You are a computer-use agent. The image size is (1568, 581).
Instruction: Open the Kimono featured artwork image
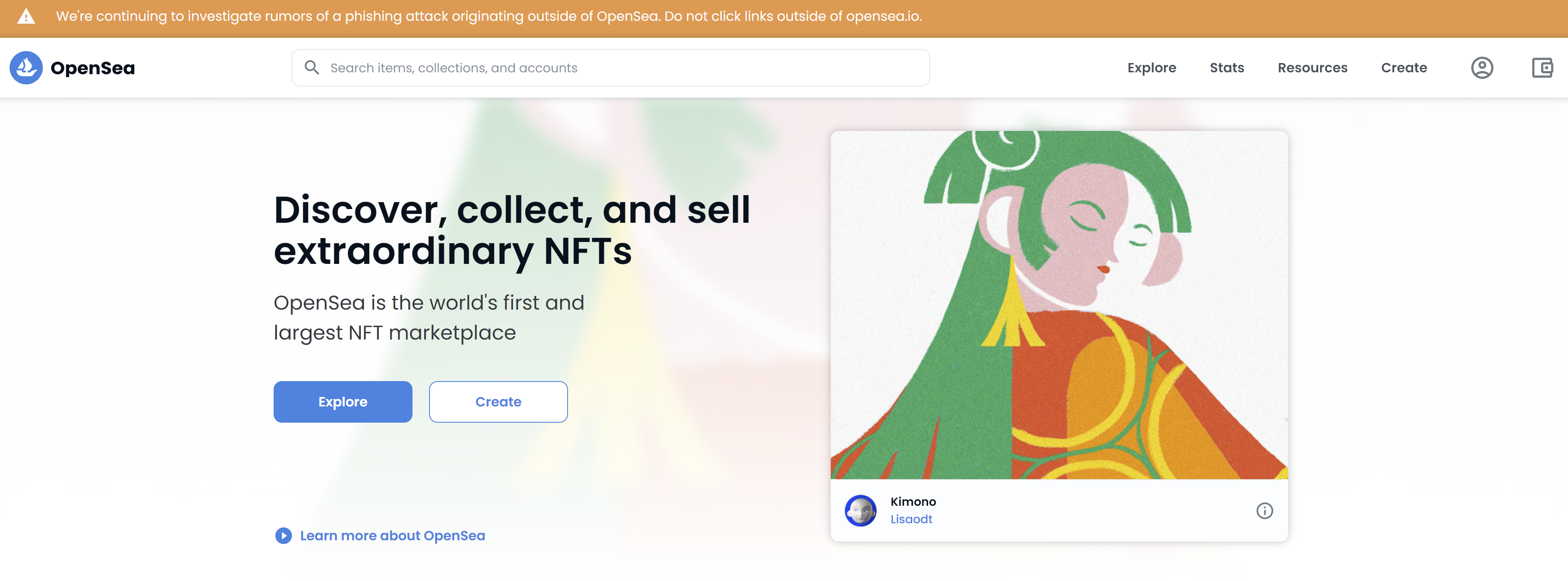[x=1059, y=305]
